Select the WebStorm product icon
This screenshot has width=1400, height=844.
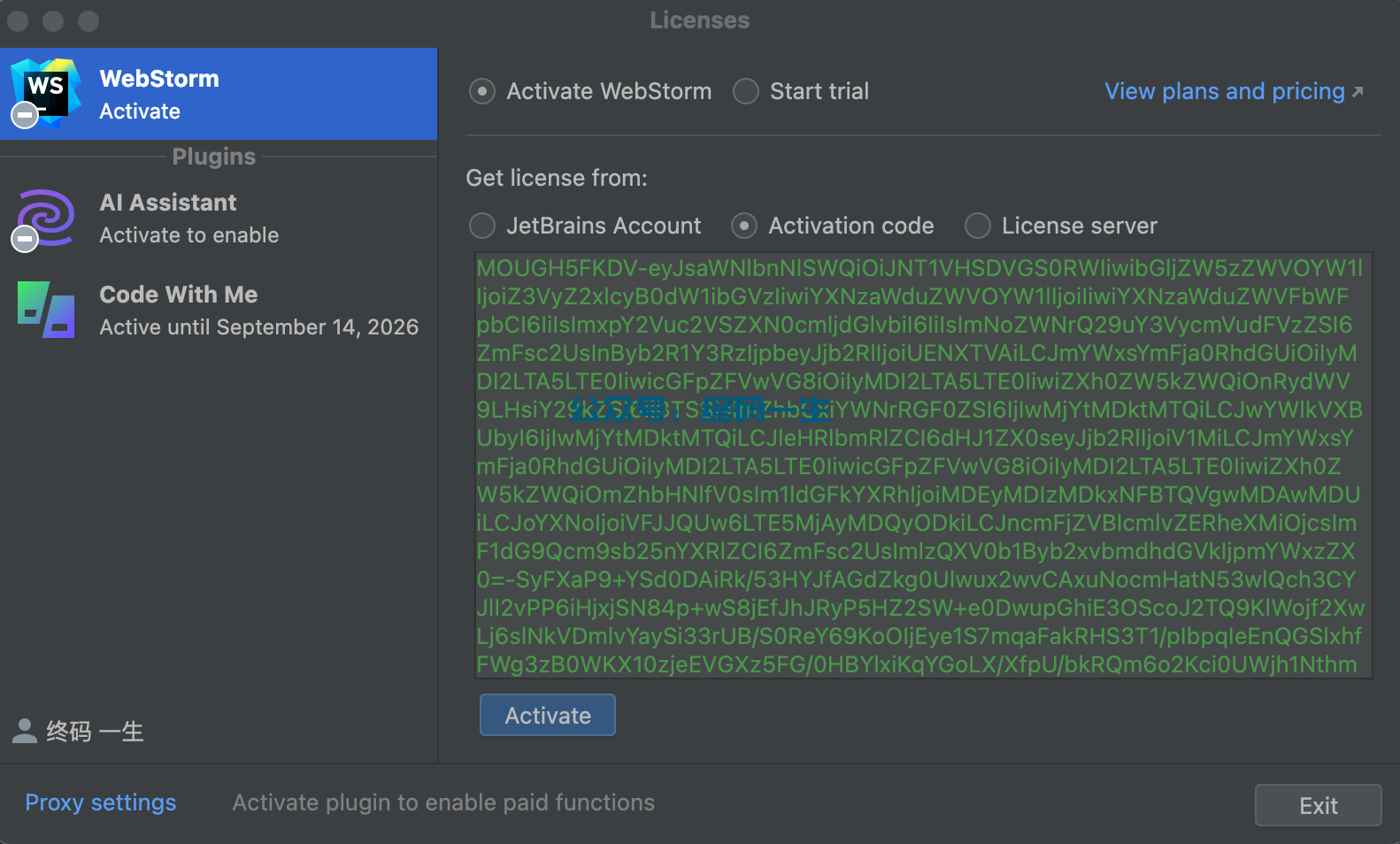45,93
